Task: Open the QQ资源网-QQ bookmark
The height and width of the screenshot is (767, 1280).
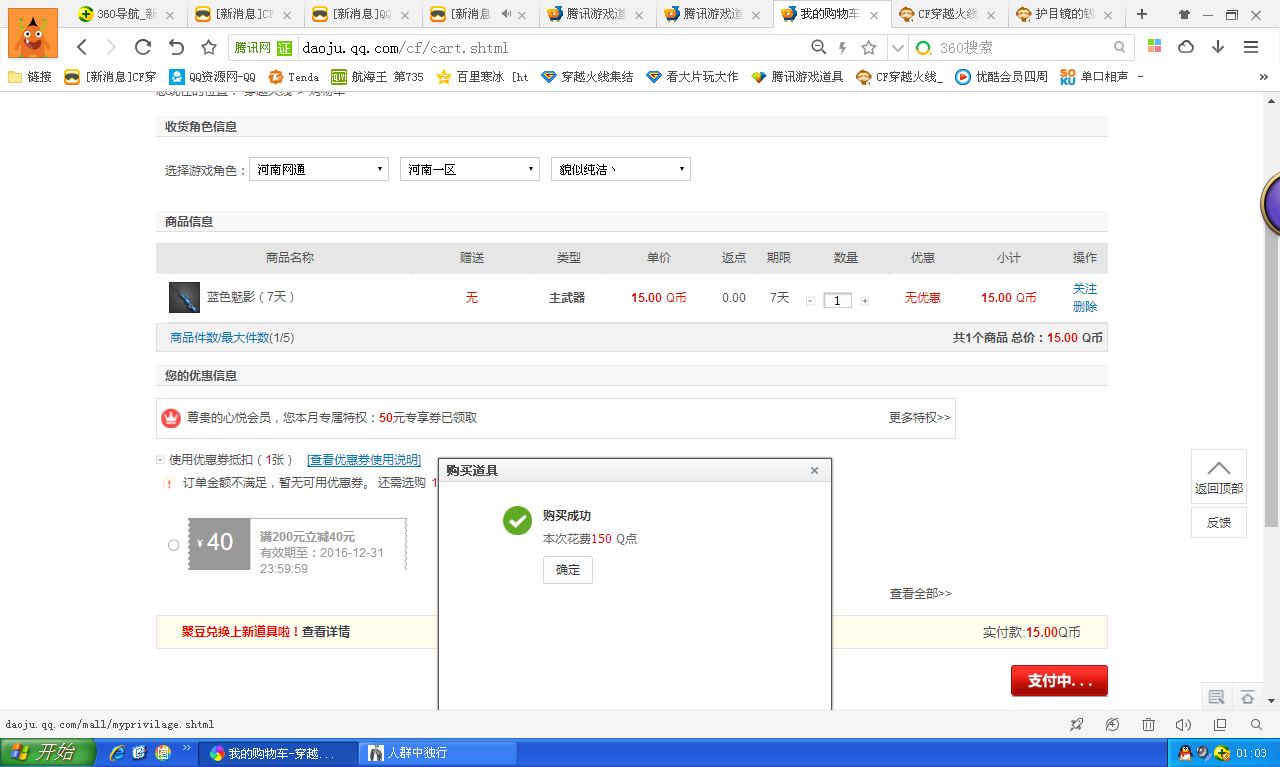Action: coord(211,77)
